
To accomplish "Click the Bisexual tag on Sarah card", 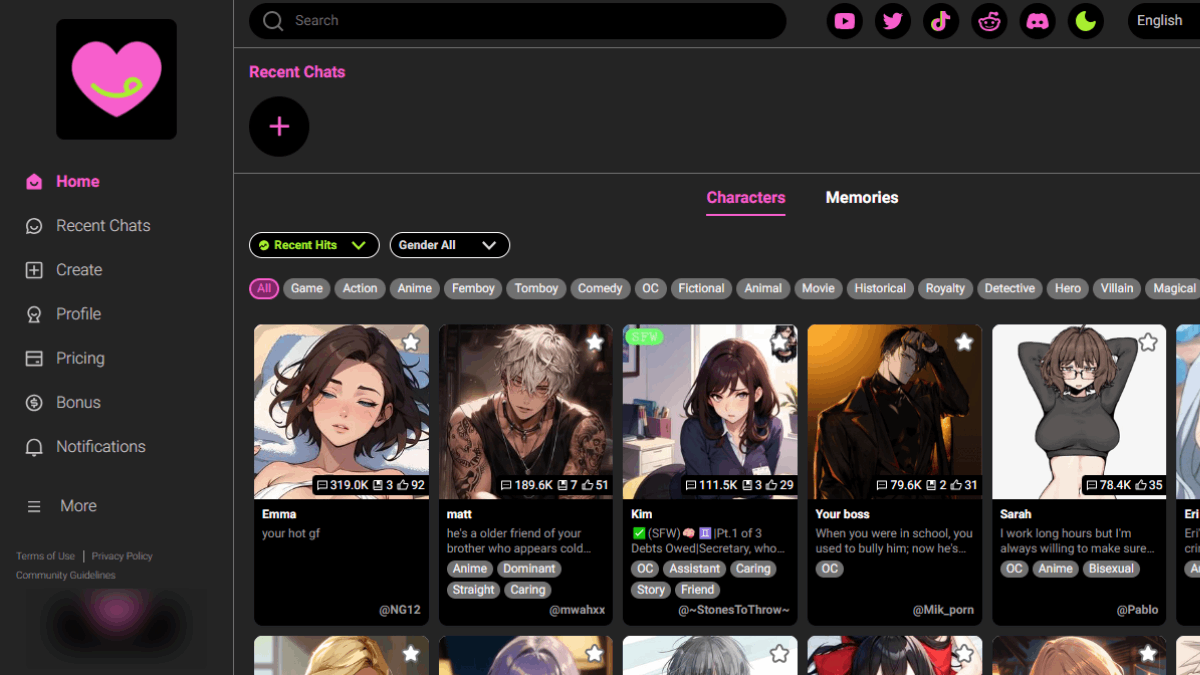I will pos(1111,569).
